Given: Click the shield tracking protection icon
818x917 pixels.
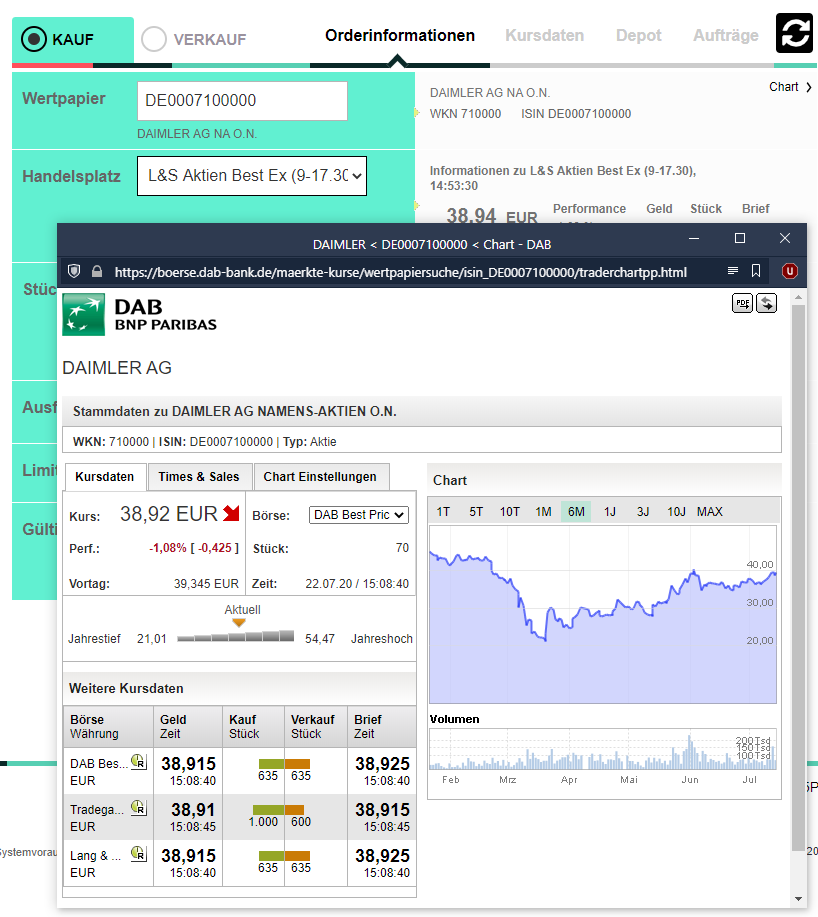Looking at the screenshot, I should click(x=74, y=271).
